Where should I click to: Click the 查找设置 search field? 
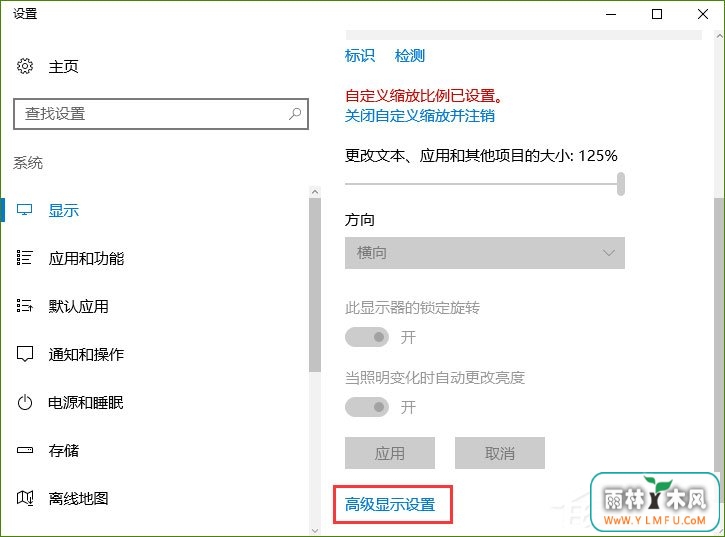[161, 114]
